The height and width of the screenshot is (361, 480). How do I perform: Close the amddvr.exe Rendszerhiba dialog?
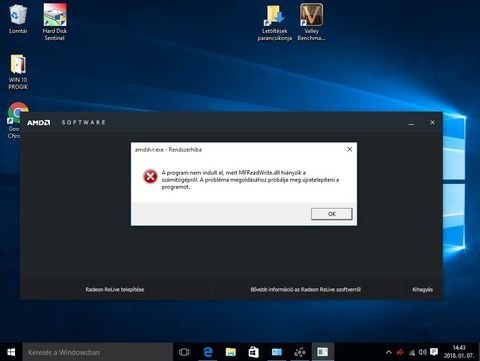click(349, 149)
